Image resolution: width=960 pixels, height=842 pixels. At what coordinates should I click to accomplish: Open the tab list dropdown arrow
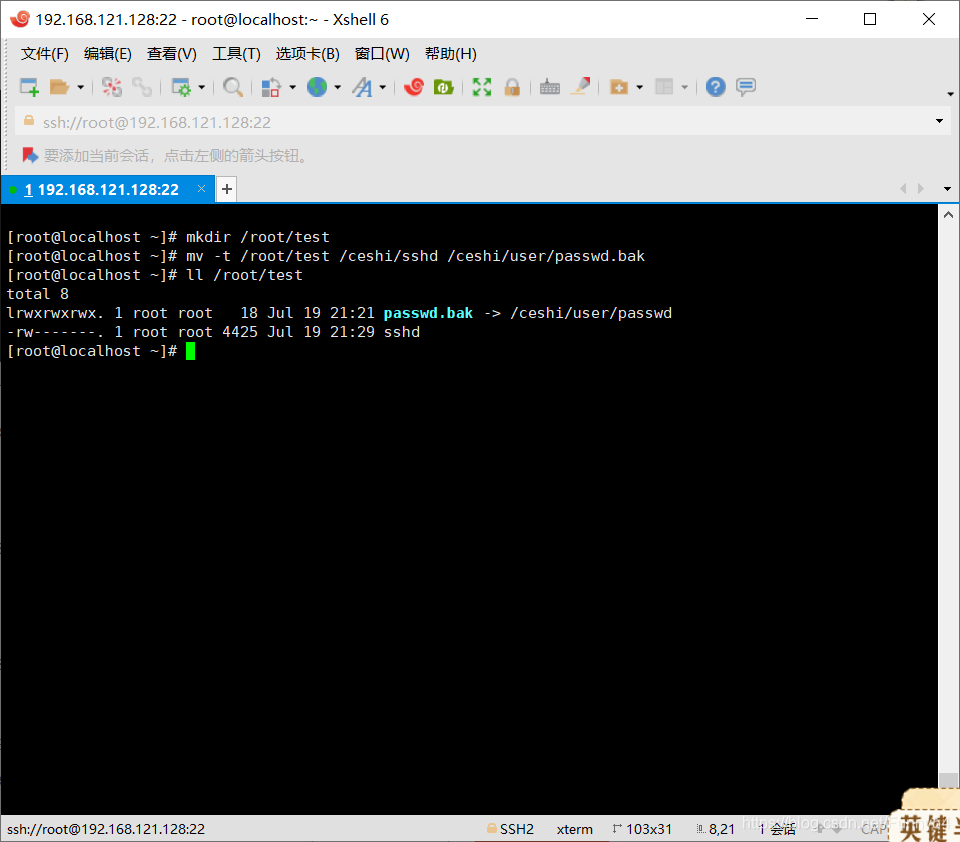pyautogui.click(x=947, y=189)
